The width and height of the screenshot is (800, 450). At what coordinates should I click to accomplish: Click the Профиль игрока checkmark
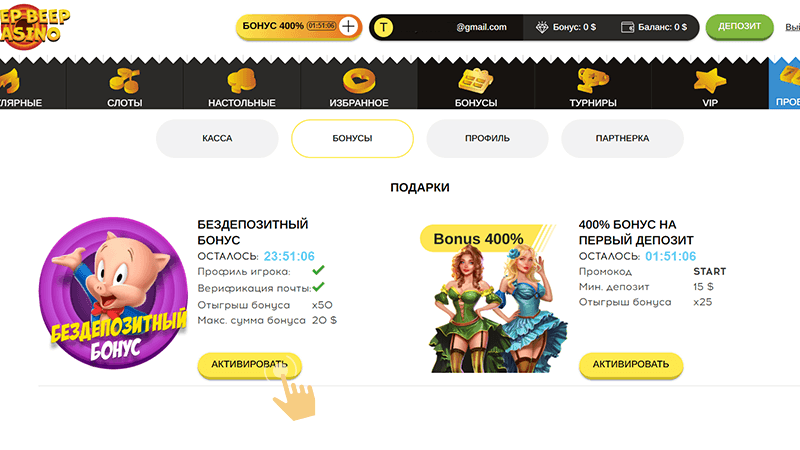pyautogui.click(x=318, y=270)
